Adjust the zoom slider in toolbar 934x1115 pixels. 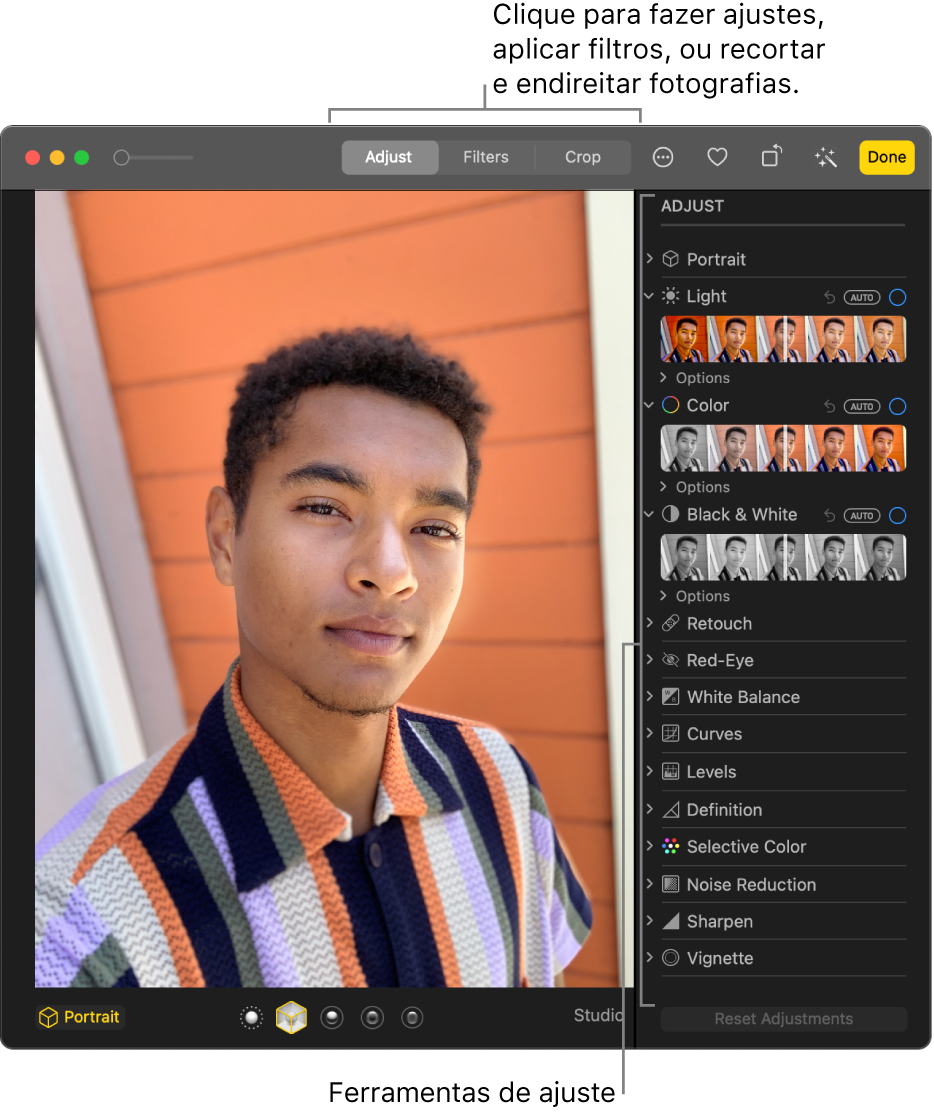click(153, 157)
